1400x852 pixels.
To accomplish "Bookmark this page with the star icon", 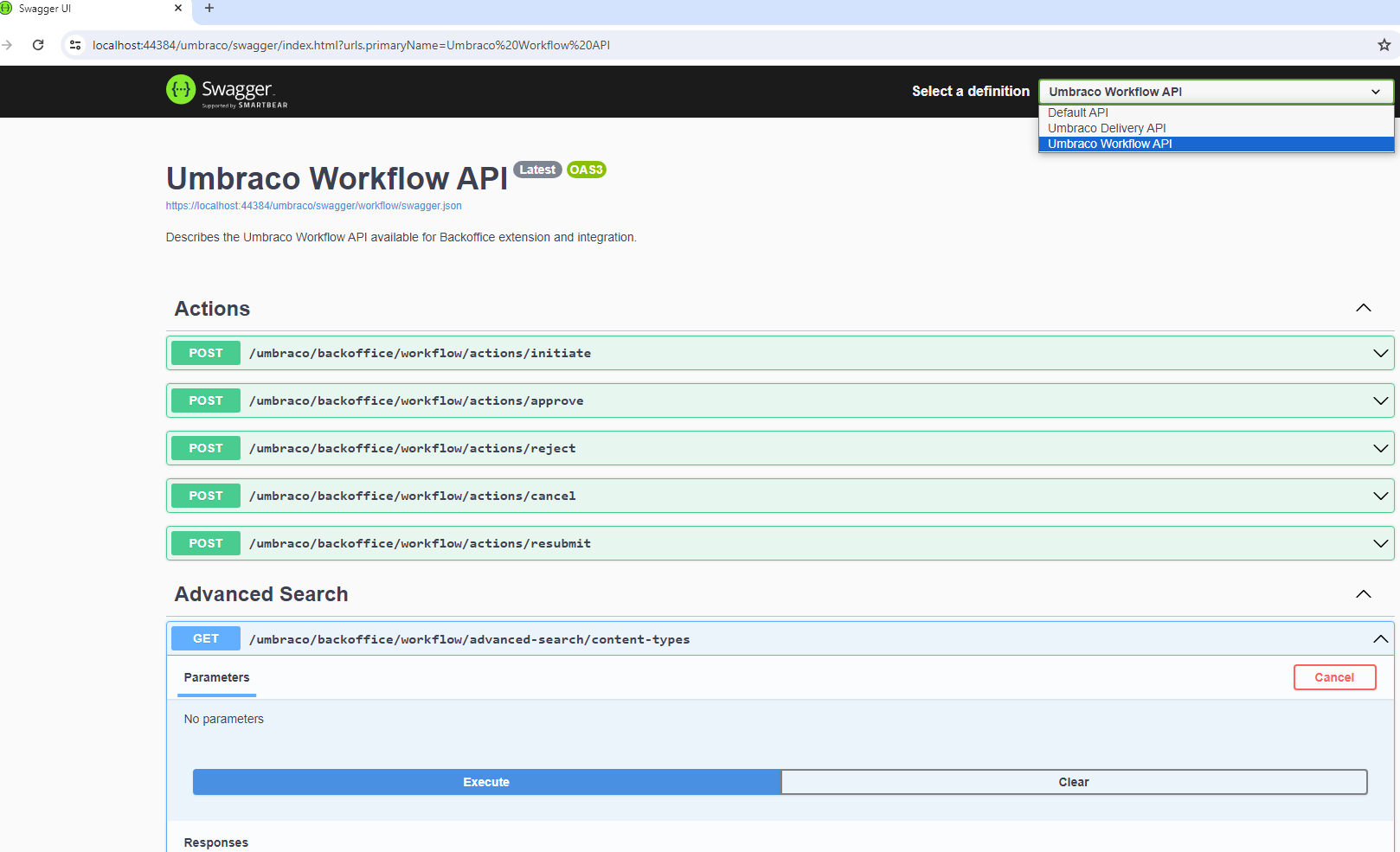I will pyautogui.click(x=1384, y=45).
